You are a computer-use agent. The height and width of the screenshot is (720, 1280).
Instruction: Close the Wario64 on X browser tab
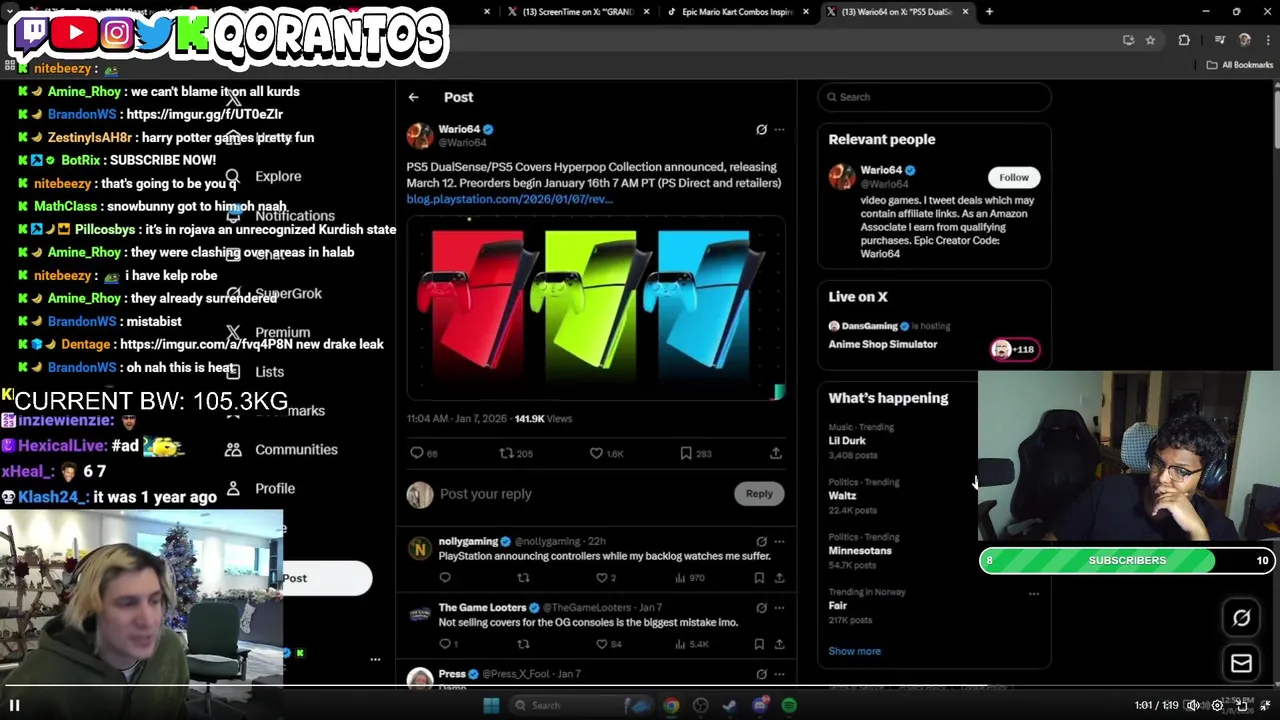pyautogui.click(x=965, y=12)
